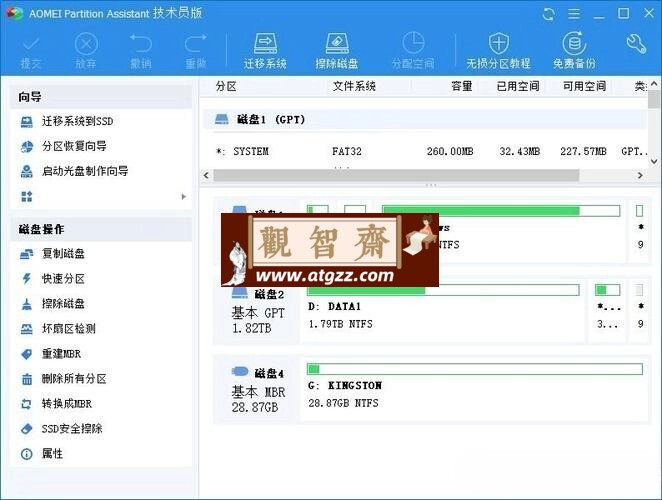The width and height of the screenshot is (662, 500).
Task: Click the all tools grid icon
Action: click(27, 196)
